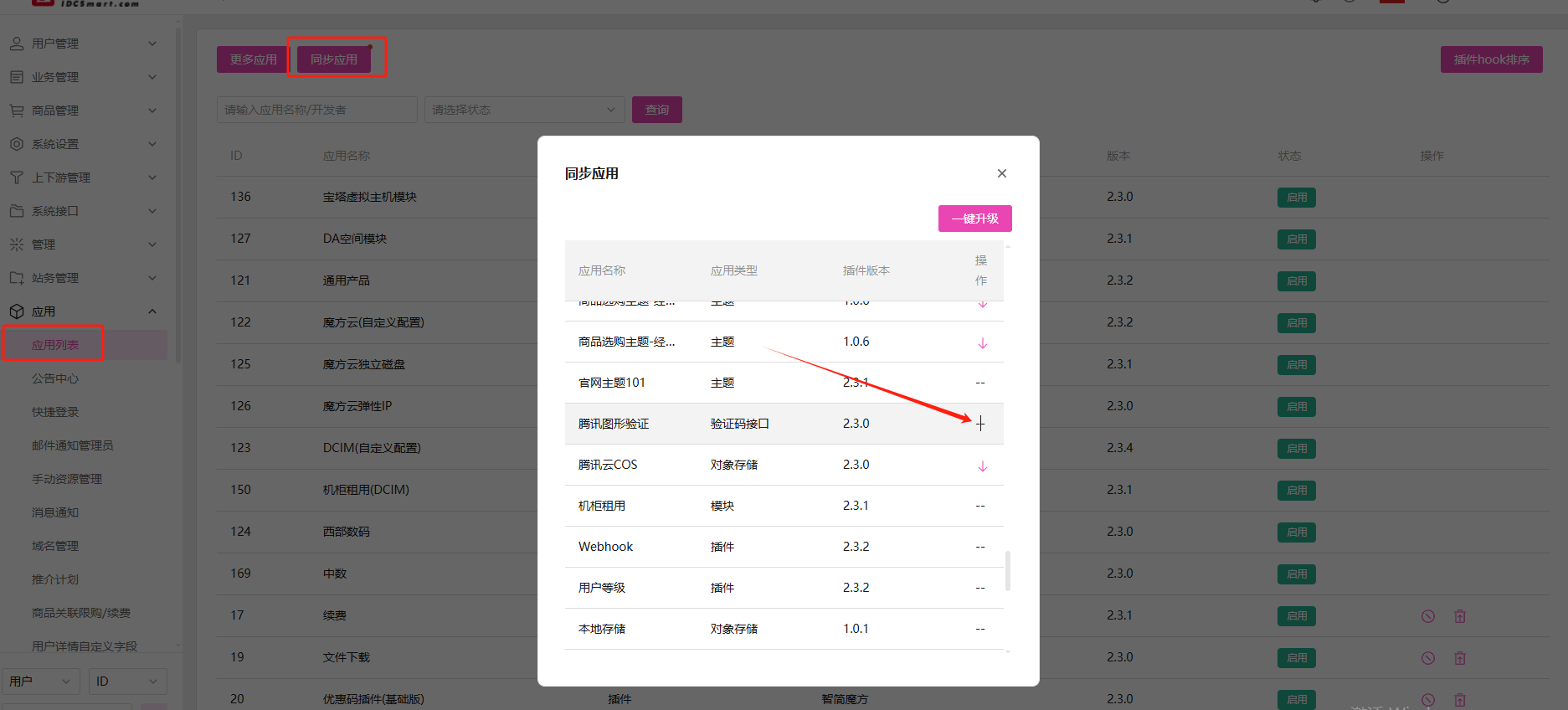
Task: Click the download arrow for 腾讯云COS
Action: pyautogui.click(x=983, y=466)
